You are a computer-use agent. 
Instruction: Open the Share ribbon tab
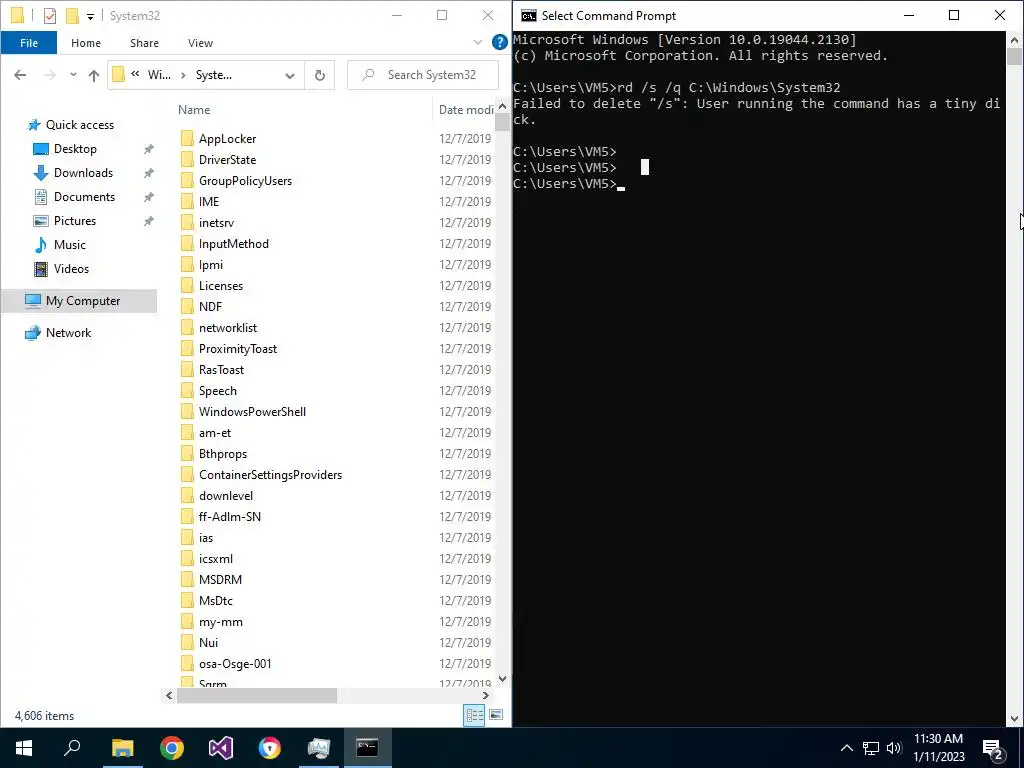(144, 43)
